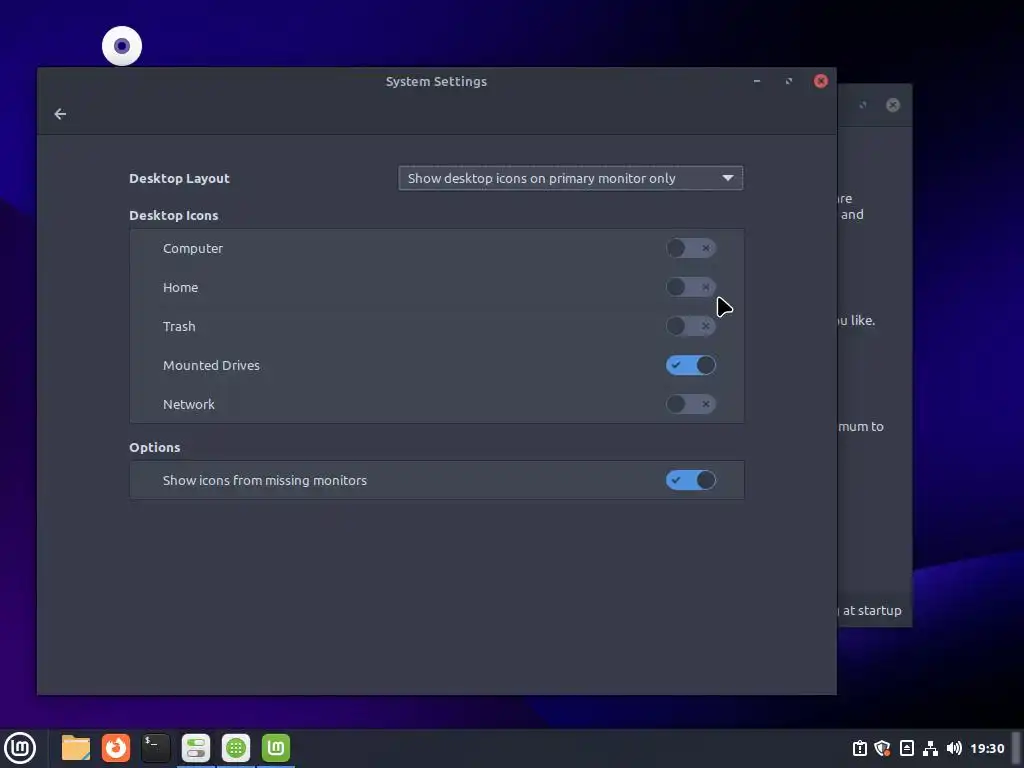This screenshot has height=768, width=1024.
Task: Maximize the background window behind System Settings
Action: click(x=863, y=105)
